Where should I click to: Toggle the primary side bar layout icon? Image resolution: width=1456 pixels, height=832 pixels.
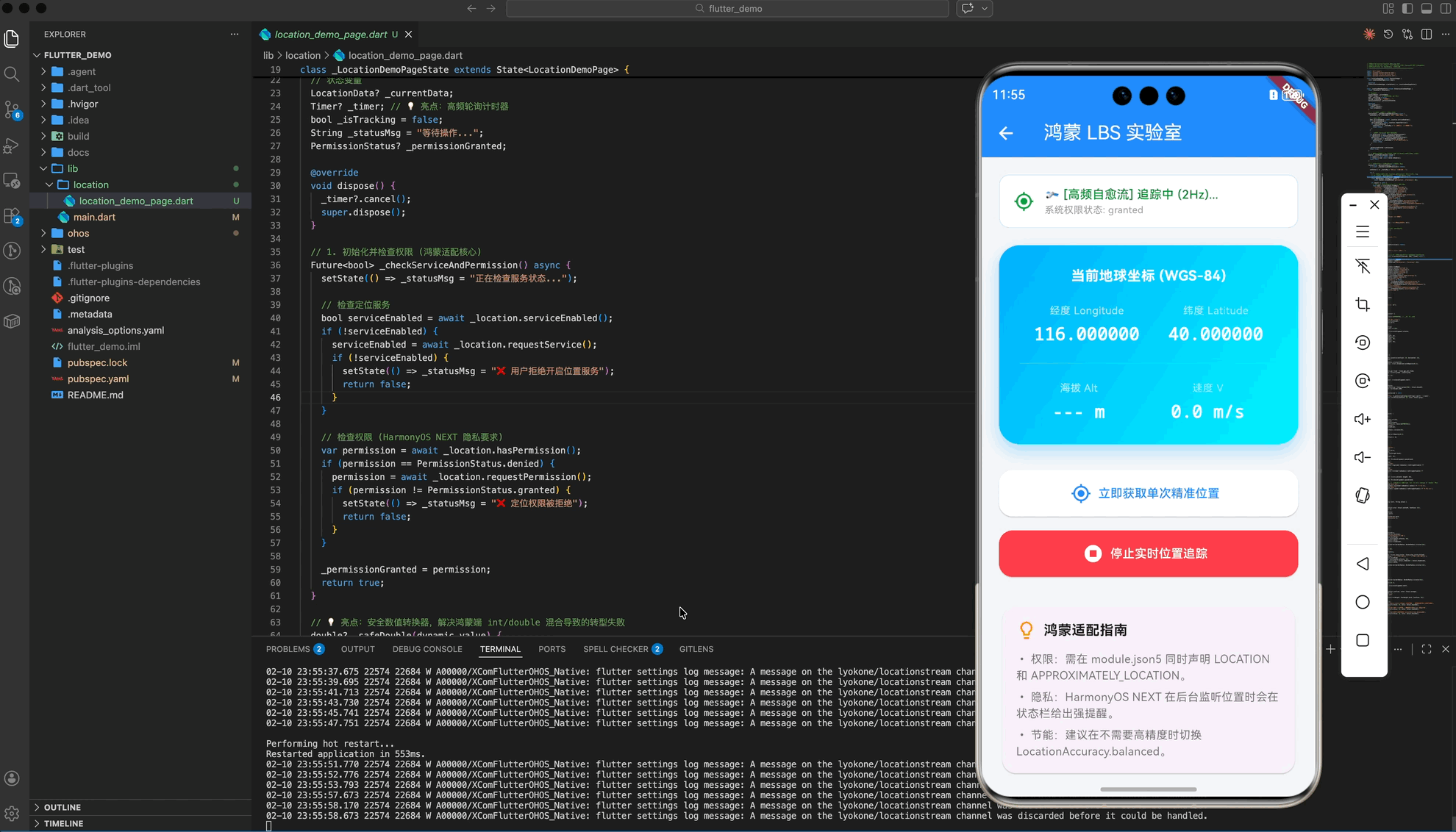tap(1407, 8)
